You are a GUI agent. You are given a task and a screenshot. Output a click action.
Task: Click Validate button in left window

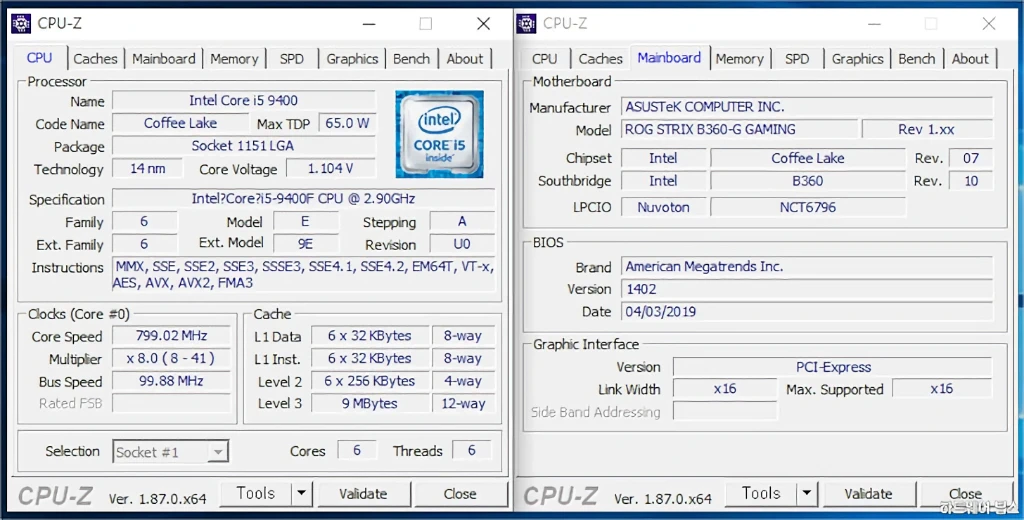coord(363,494)
